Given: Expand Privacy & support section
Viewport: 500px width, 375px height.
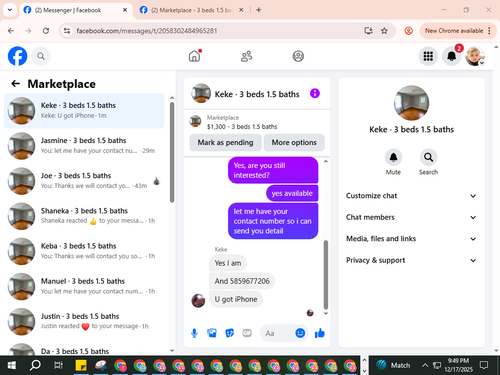Looking at the screenshot, I should 411,260.
